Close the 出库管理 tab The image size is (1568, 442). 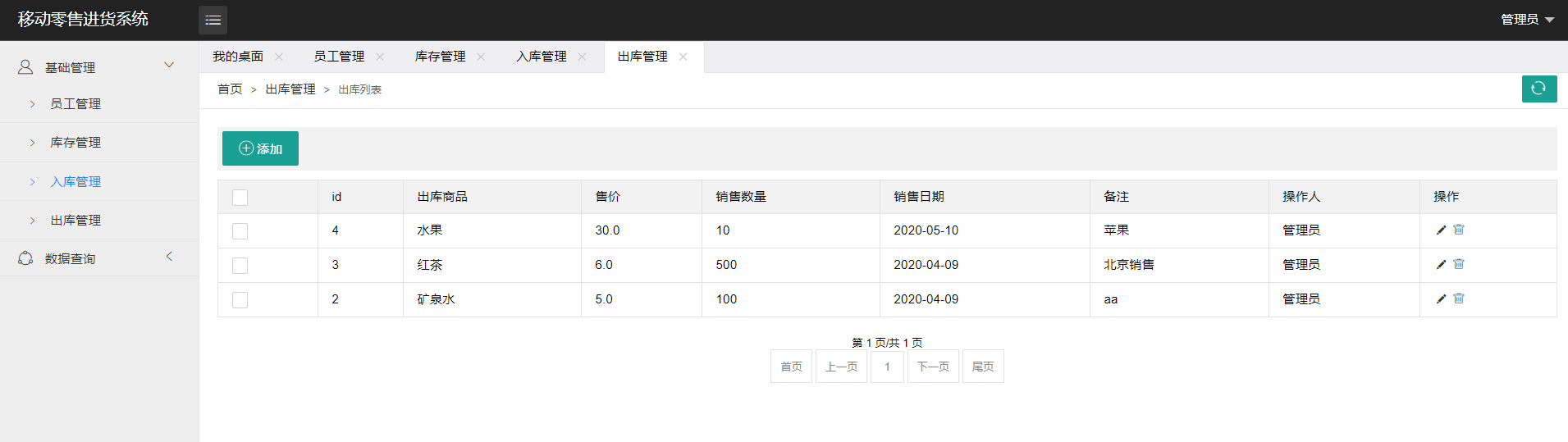[683, 57]
